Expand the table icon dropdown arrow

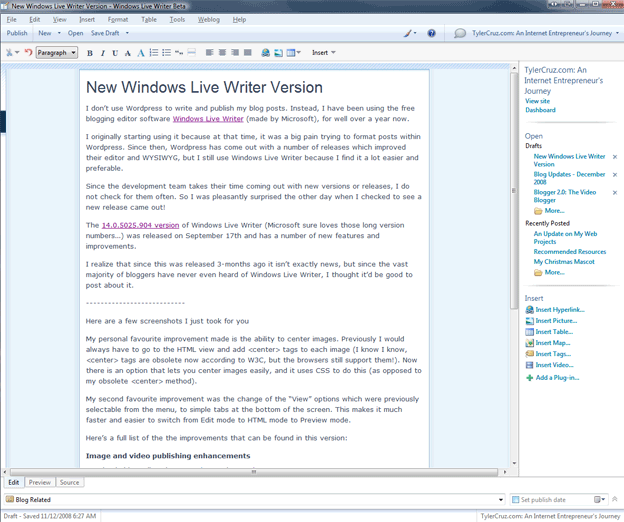(x=298, y=53)
